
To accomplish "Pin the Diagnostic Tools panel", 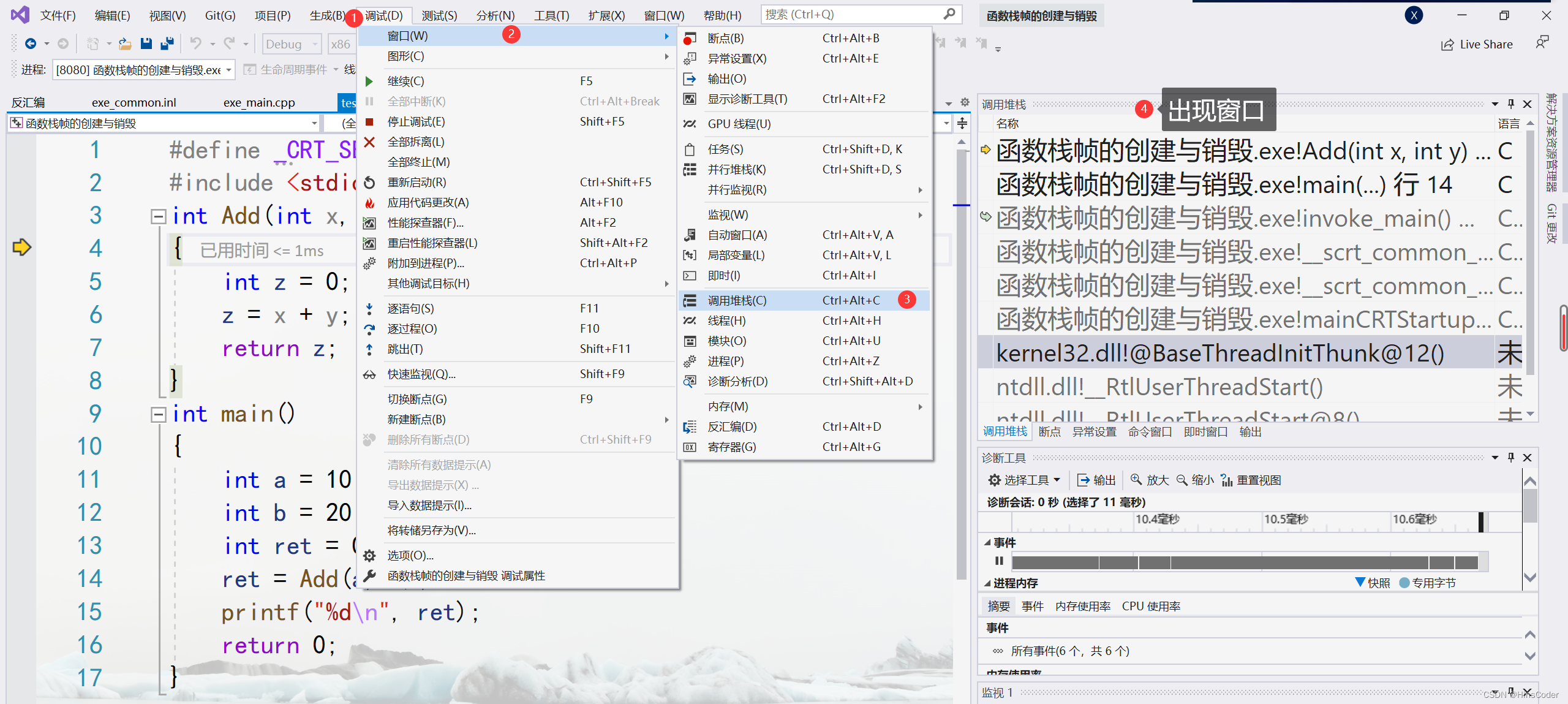I will point(1510,457).
